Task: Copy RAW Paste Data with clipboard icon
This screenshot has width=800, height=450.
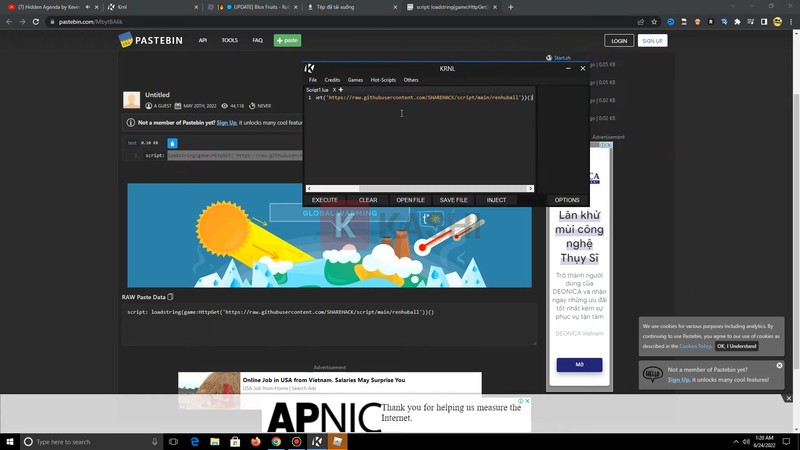Action: [x=170, y=297]
